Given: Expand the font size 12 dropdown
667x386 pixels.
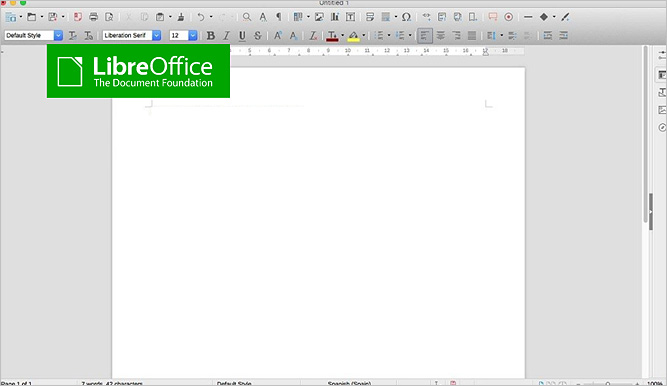Looking at the screenshot, I should tap(193, 36).
